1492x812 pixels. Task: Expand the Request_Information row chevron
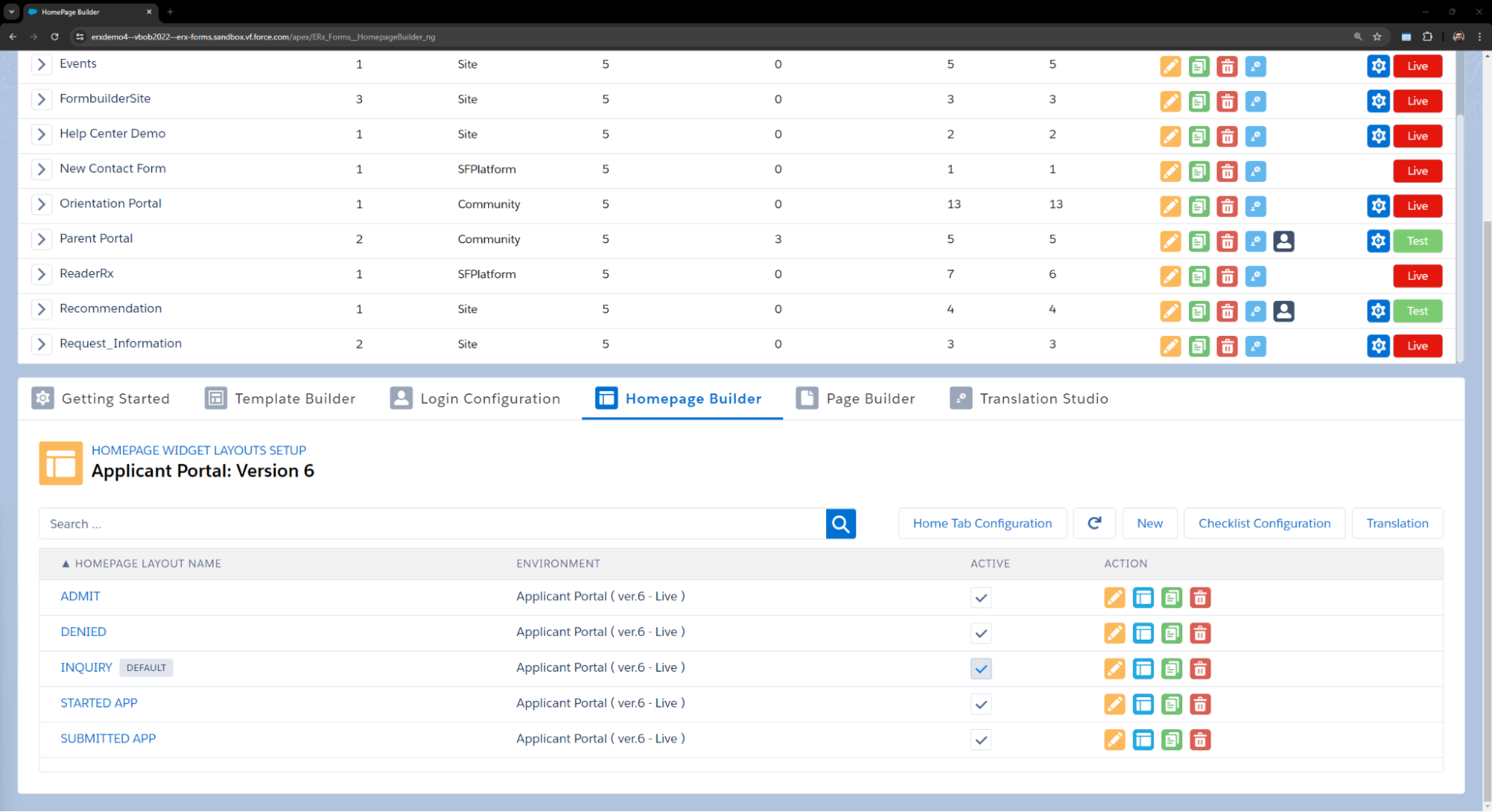(x=42, y=344)
